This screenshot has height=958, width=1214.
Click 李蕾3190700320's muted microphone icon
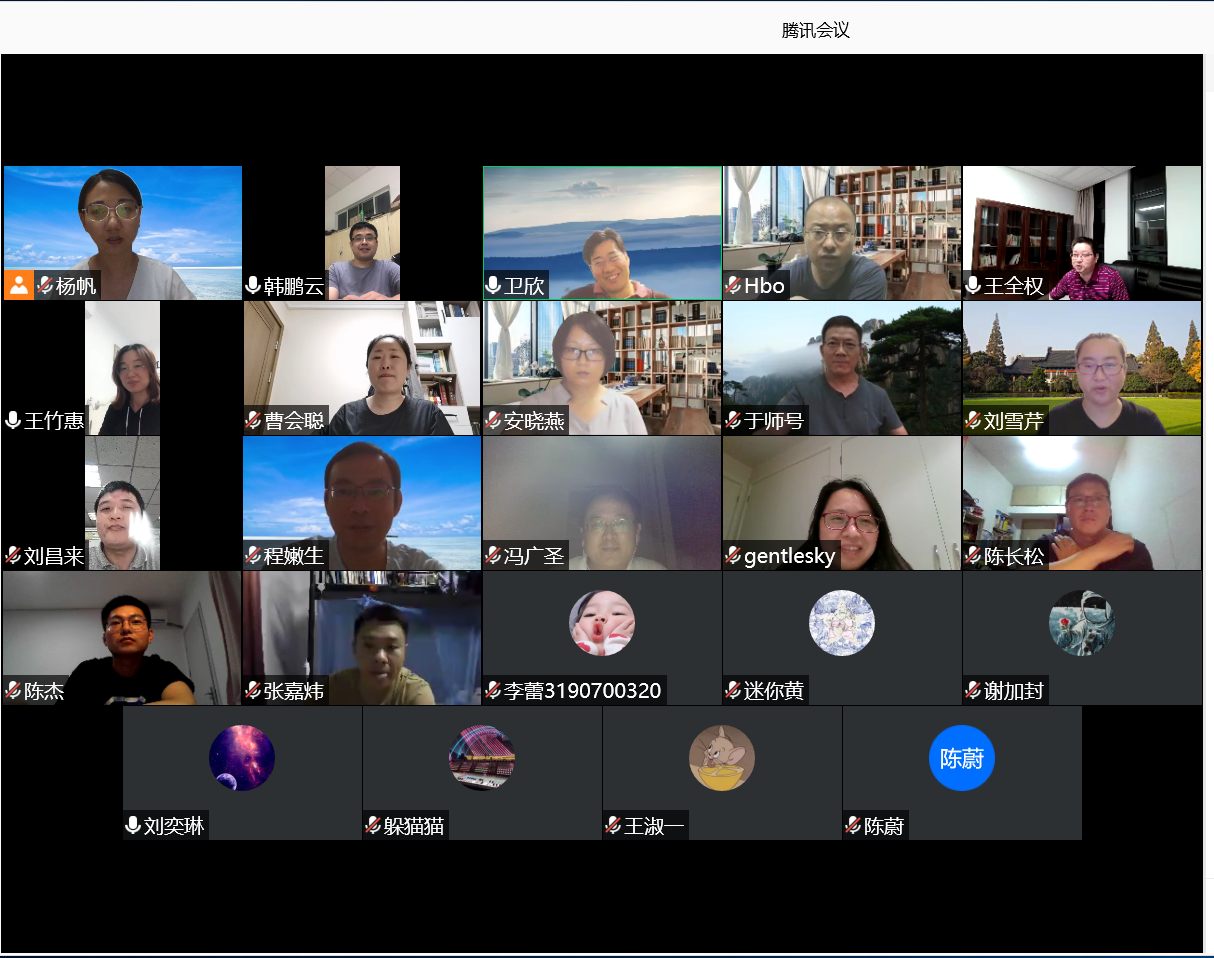point(493,691)
